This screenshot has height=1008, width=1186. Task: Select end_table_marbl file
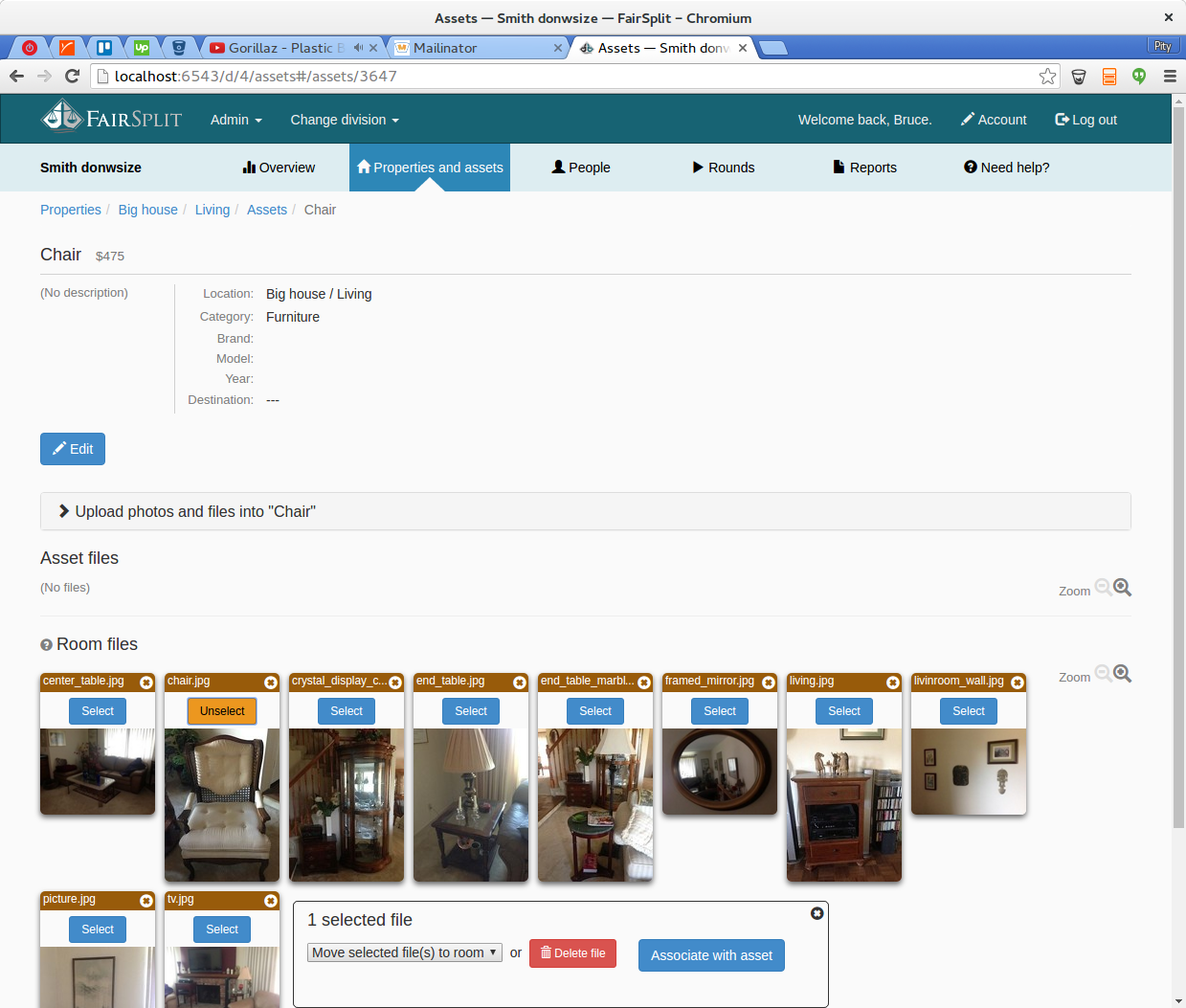coord(595,711)
